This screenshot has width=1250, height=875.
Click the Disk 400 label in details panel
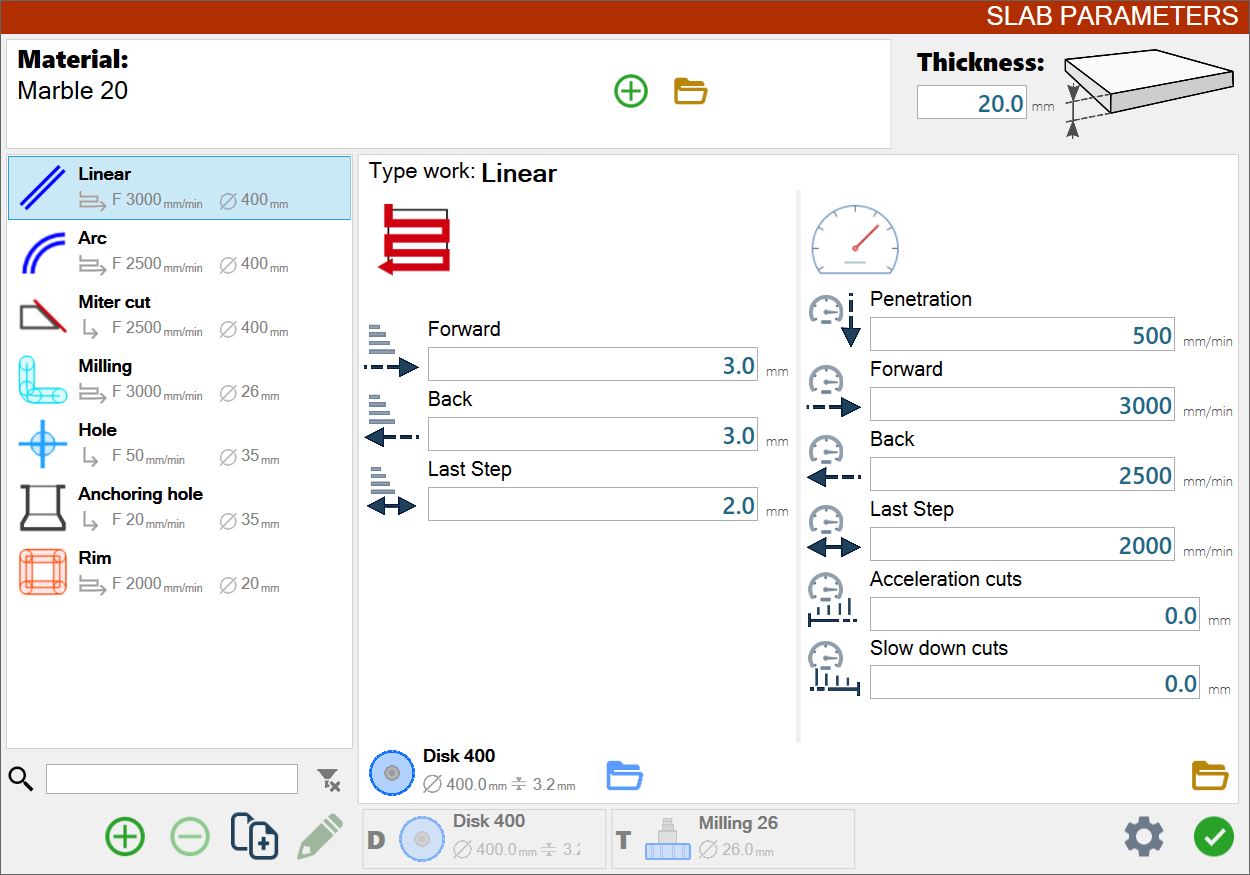(459, 756)
